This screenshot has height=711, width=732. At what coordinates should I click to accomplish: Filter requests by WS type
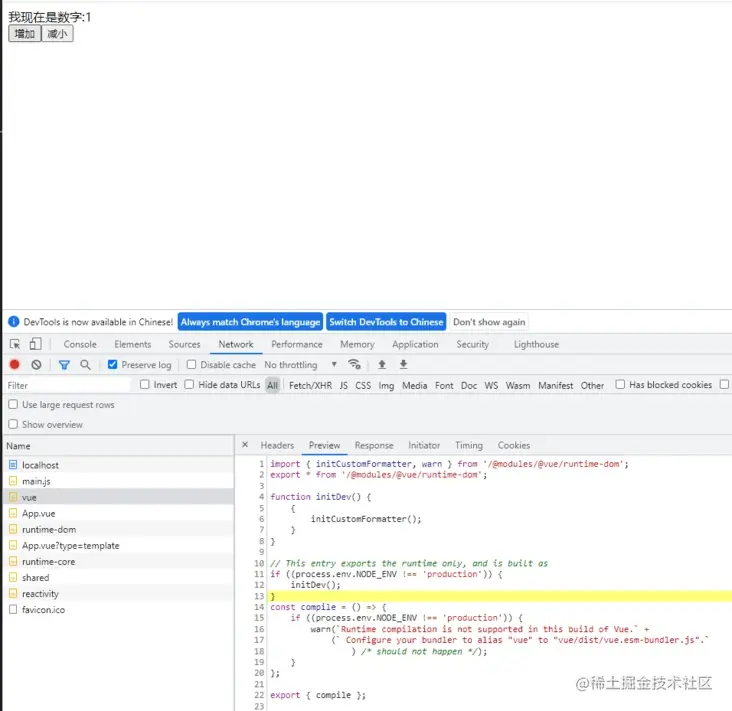click(x=491, y=386)
